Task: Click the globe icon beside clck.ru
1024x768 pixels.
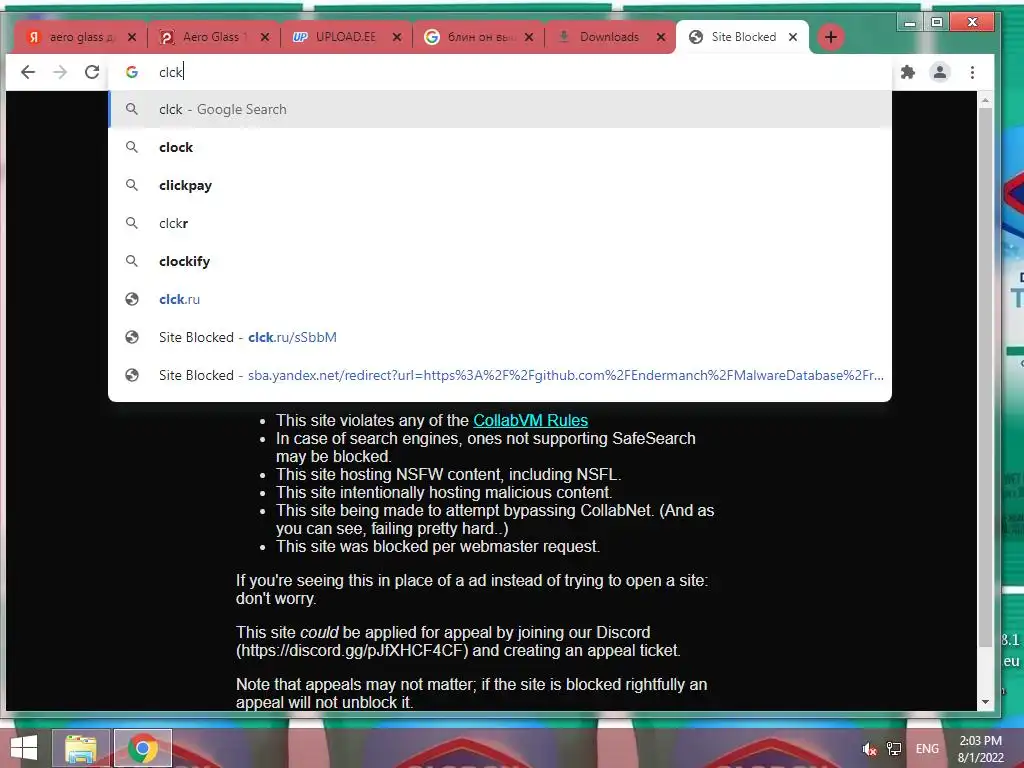Action: (x=132, y=298)
